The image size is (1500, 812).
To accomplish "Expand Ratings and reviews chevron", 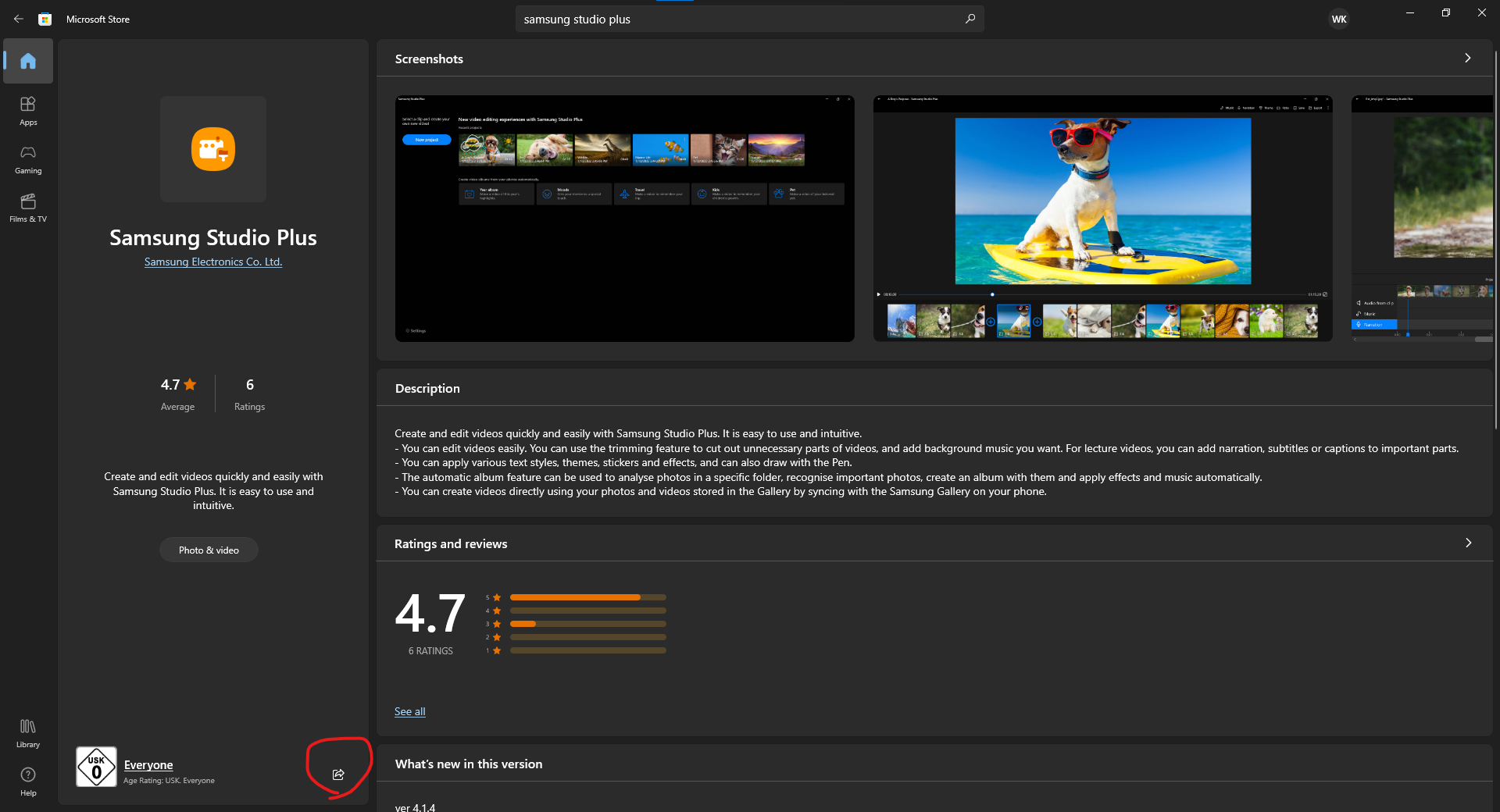I will tap(1468, 543).
